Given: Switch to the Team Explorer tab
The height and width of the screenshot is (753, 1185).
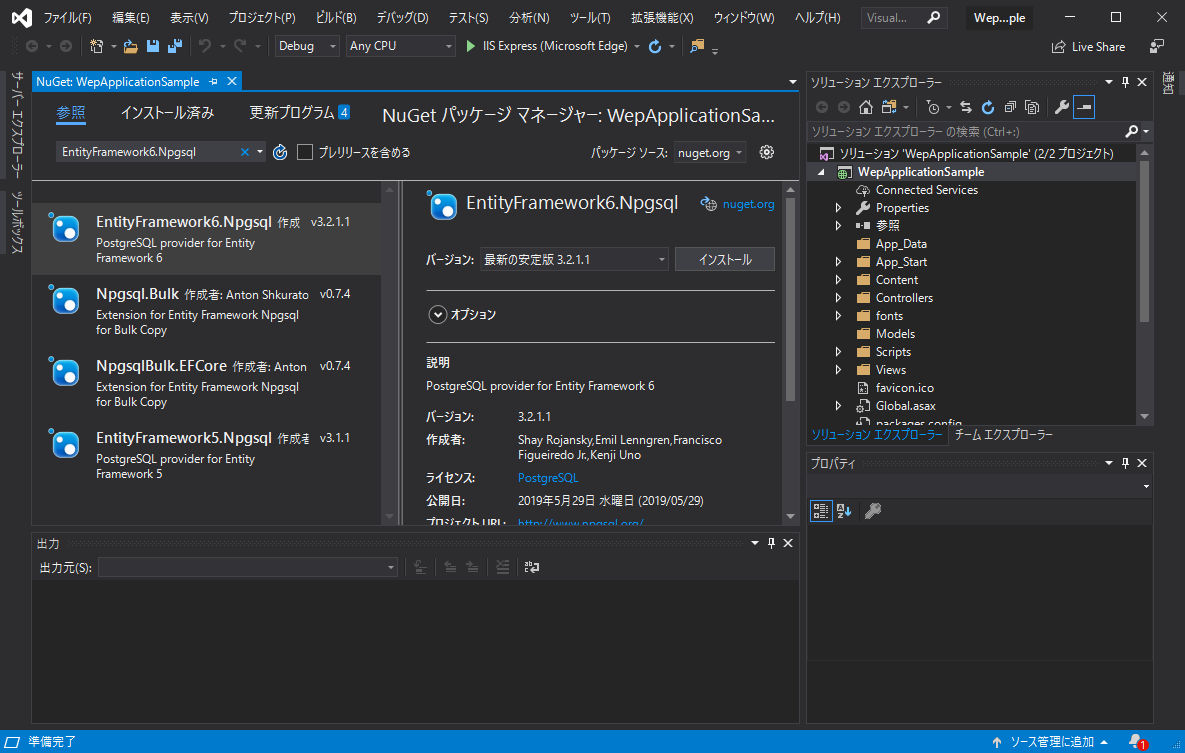Looking at the screenshot, I should coord(1003,435).
